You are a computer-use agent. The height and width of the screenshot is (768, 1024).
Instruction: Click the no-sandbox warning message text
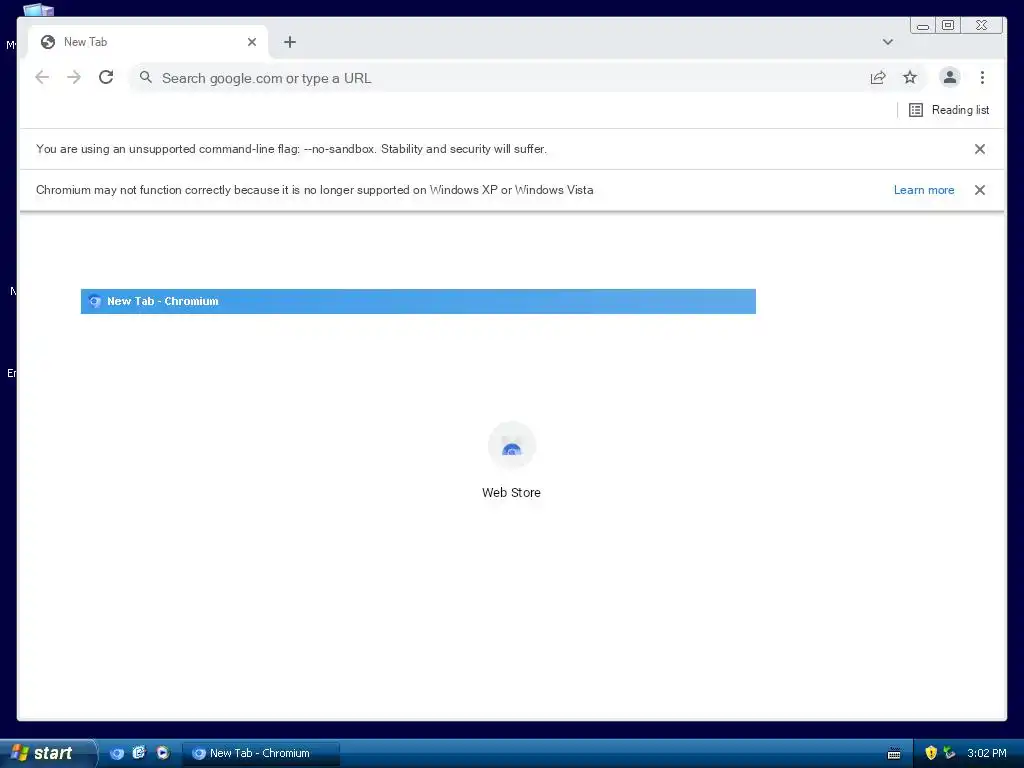291,149
